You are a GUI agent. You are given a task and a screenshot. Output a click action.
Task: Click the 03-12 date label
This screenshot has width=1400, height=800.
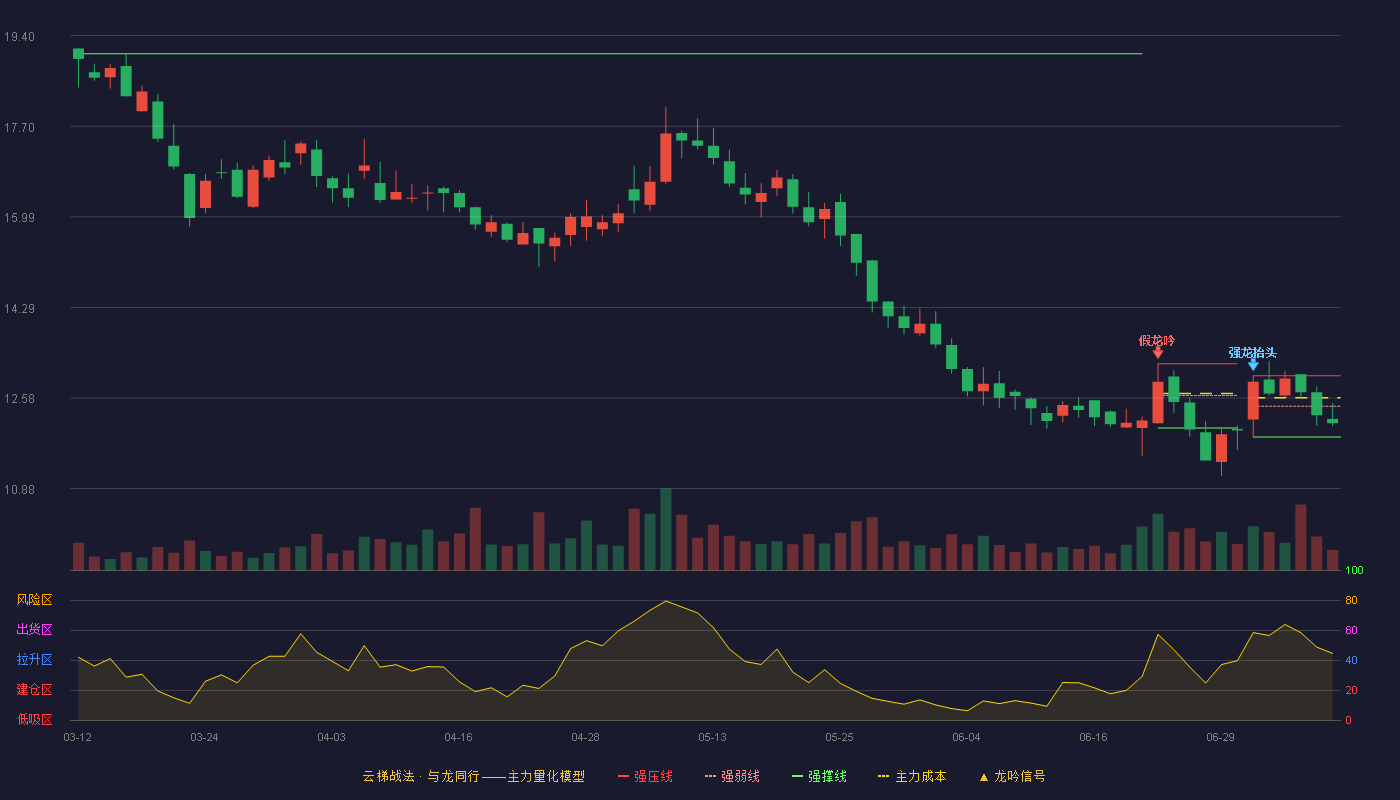pyautogui.click(x=78, y=737)
